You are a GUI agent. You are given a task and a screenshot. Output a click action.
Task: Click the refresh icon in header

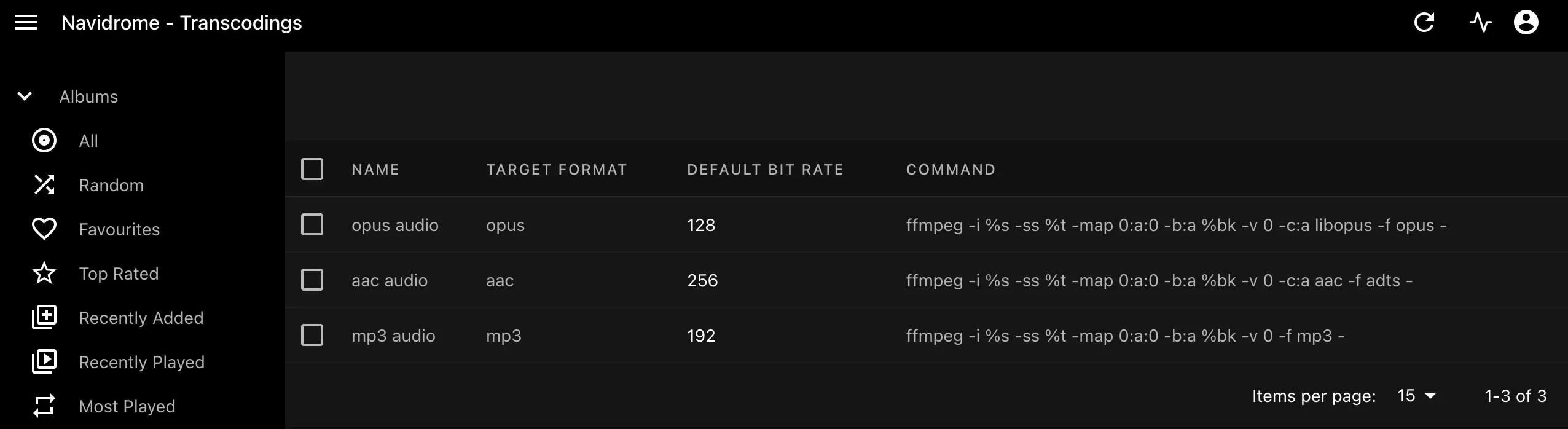1424,23
